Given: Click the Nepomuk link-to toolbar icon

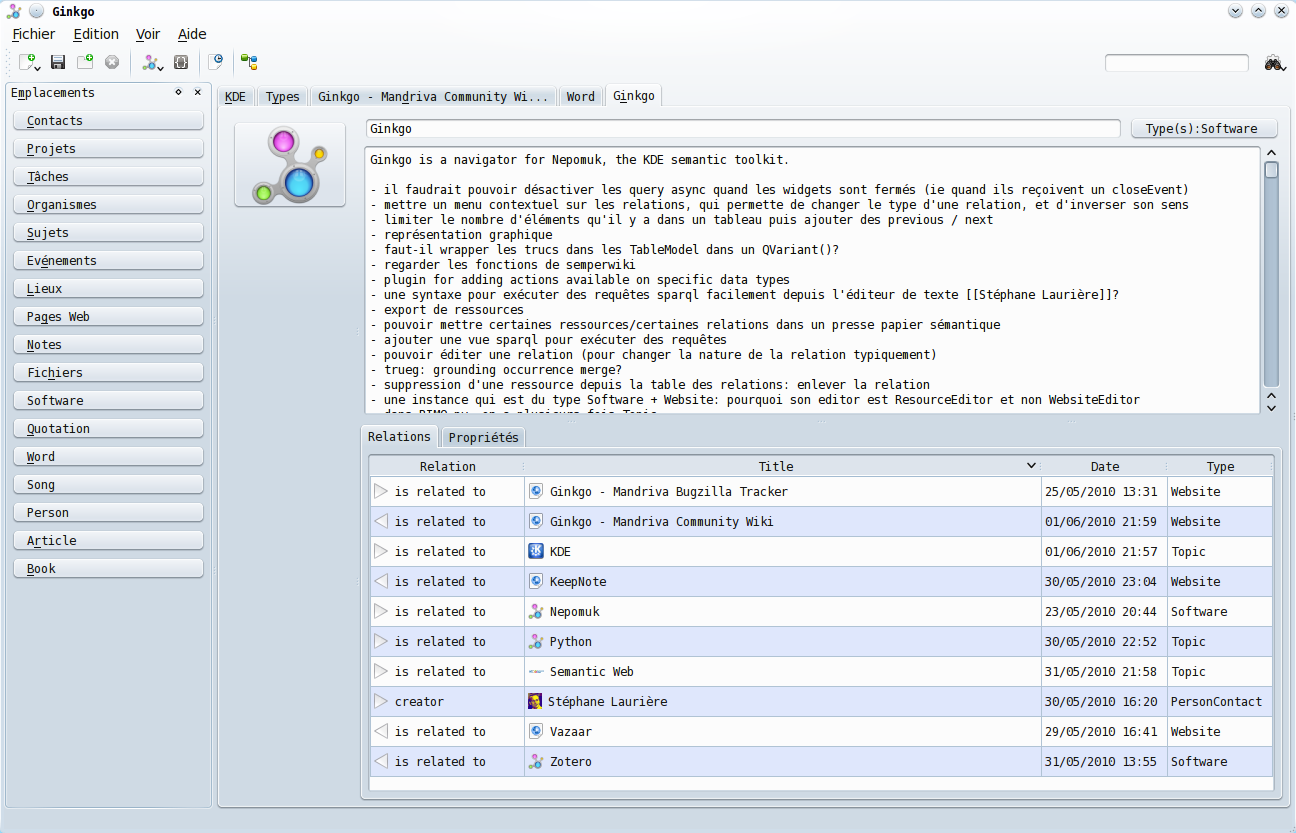Looking at the screenshot, I should tap(149, 62).
